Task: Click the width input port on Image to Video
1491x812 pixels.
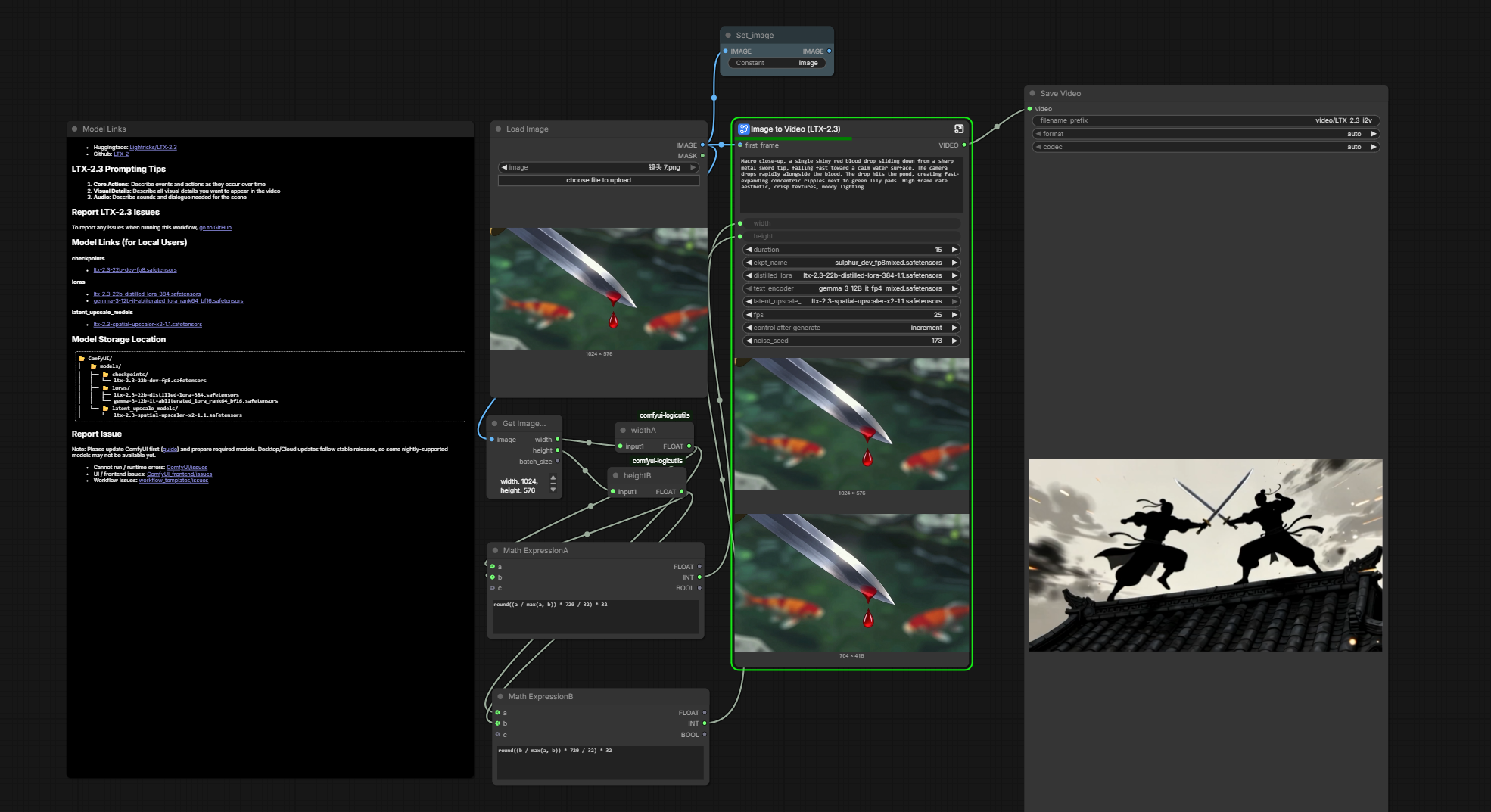Action: pyautogui.click(x=740, y=223)
